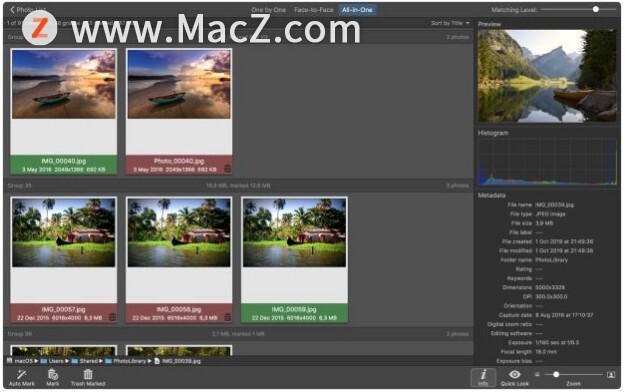Select the All-in-One view tab
The image size is (625, 392).
[357, 10]
